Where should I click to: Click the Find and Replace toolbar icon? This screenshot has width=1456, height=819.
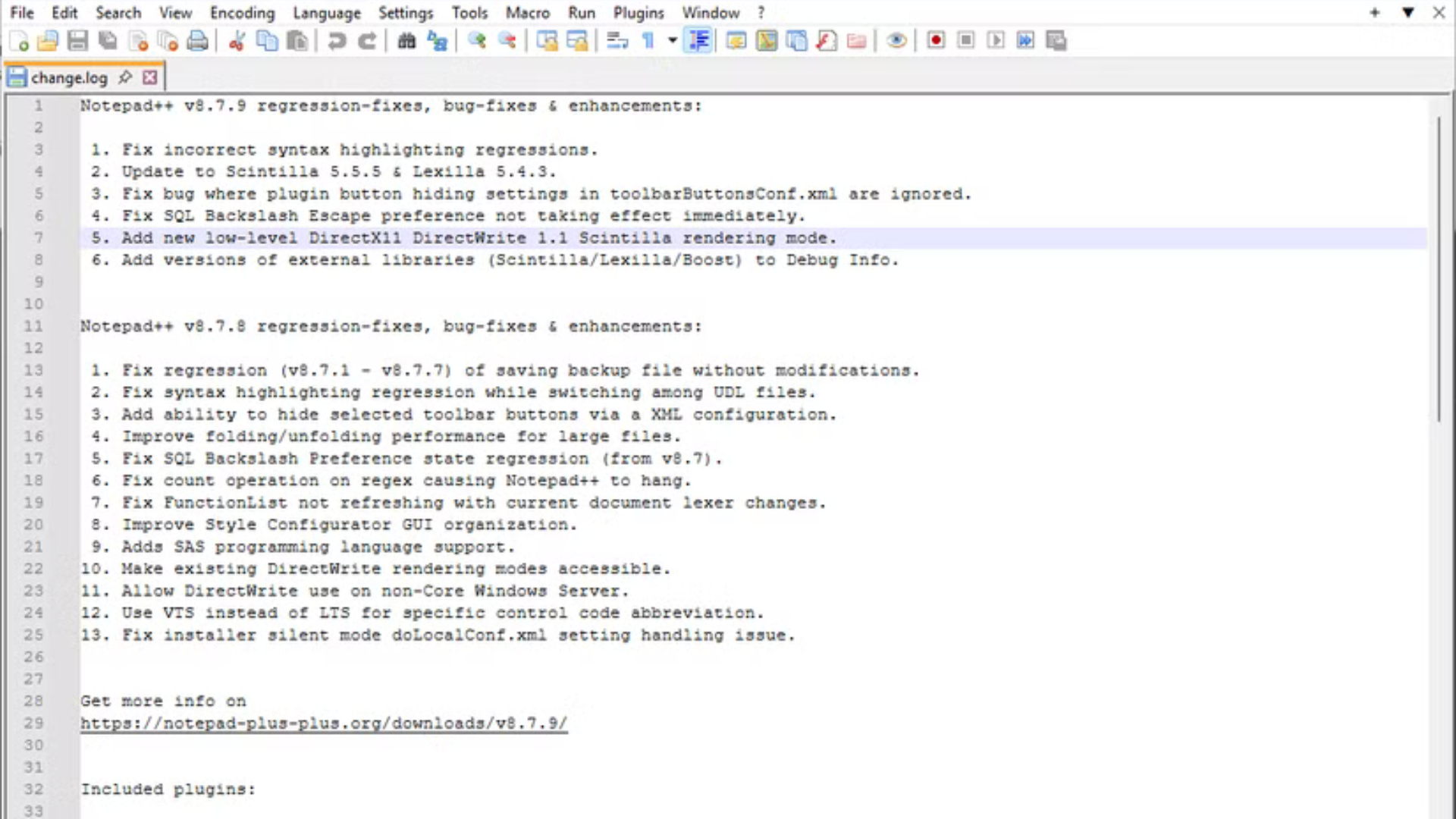(x=438, y=41)
